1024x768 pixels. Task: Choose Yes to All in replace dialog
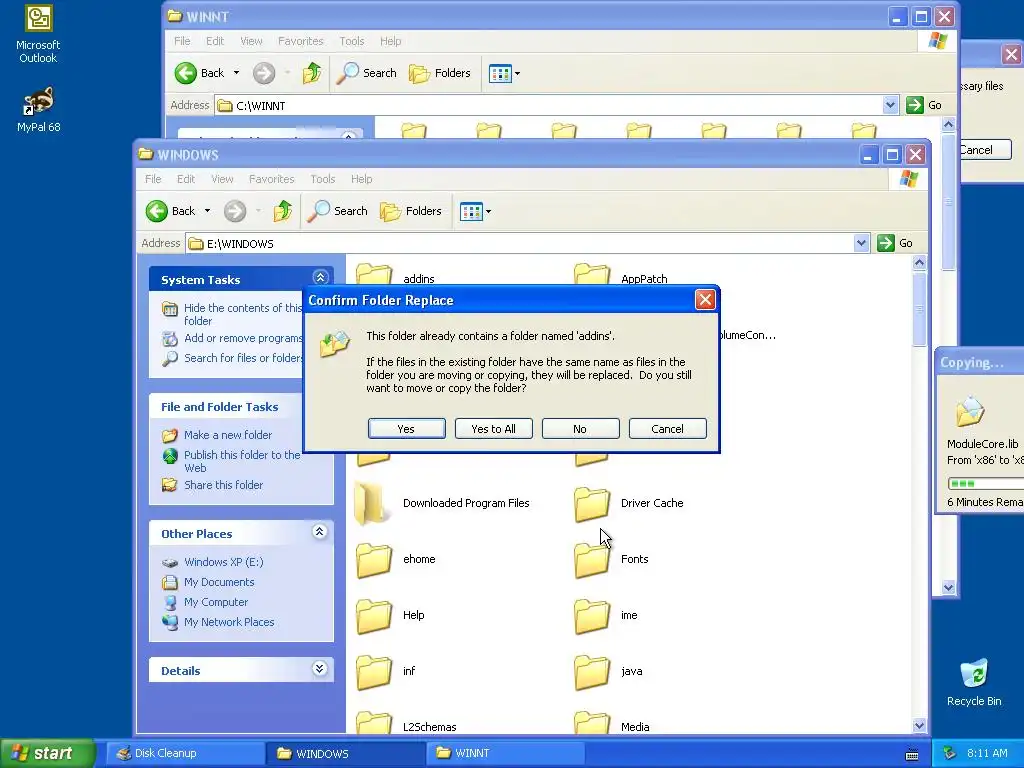point(493,428)
